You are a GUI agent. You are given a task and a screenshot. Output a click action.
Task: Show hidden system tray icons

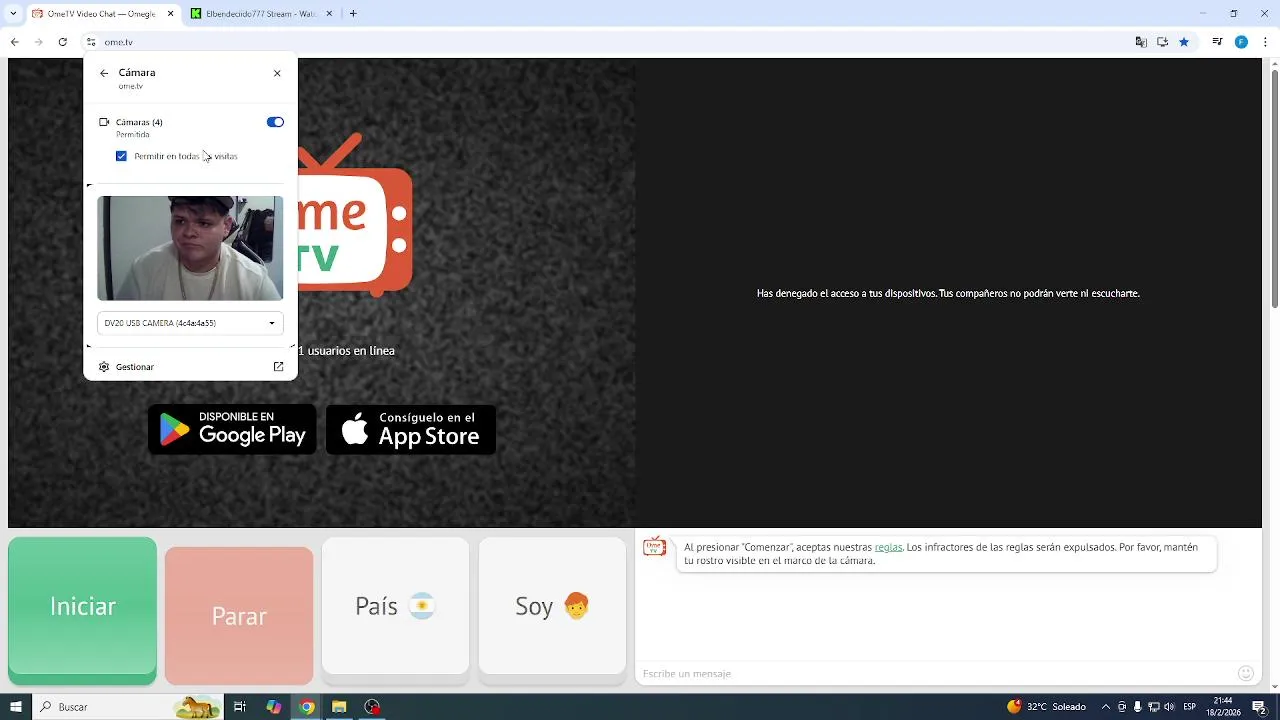click(x=1105, y=707)
